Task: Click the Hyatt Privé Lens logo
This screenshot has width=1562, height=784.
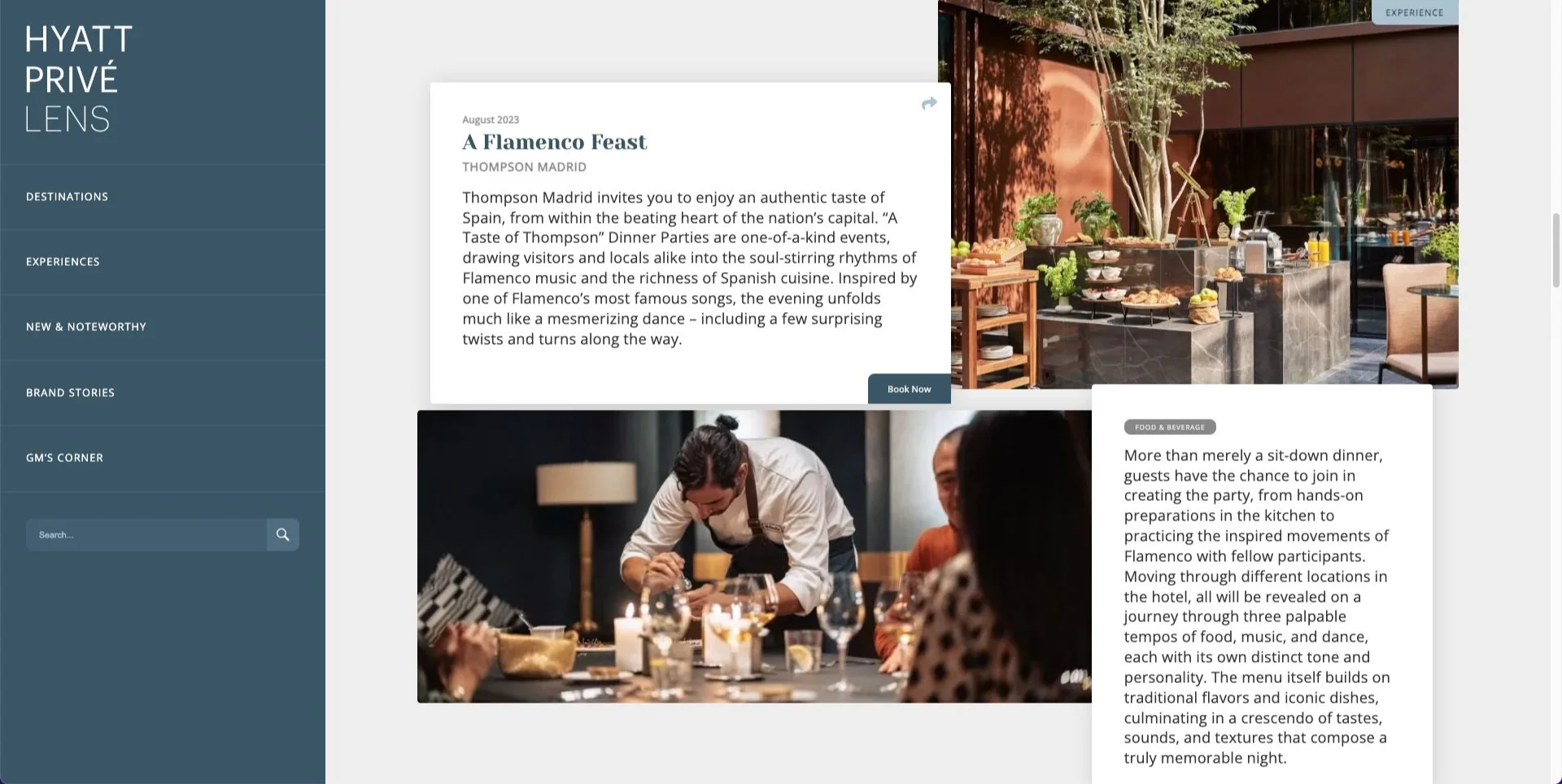Action: pyautogui.click(x=78, y=79)
